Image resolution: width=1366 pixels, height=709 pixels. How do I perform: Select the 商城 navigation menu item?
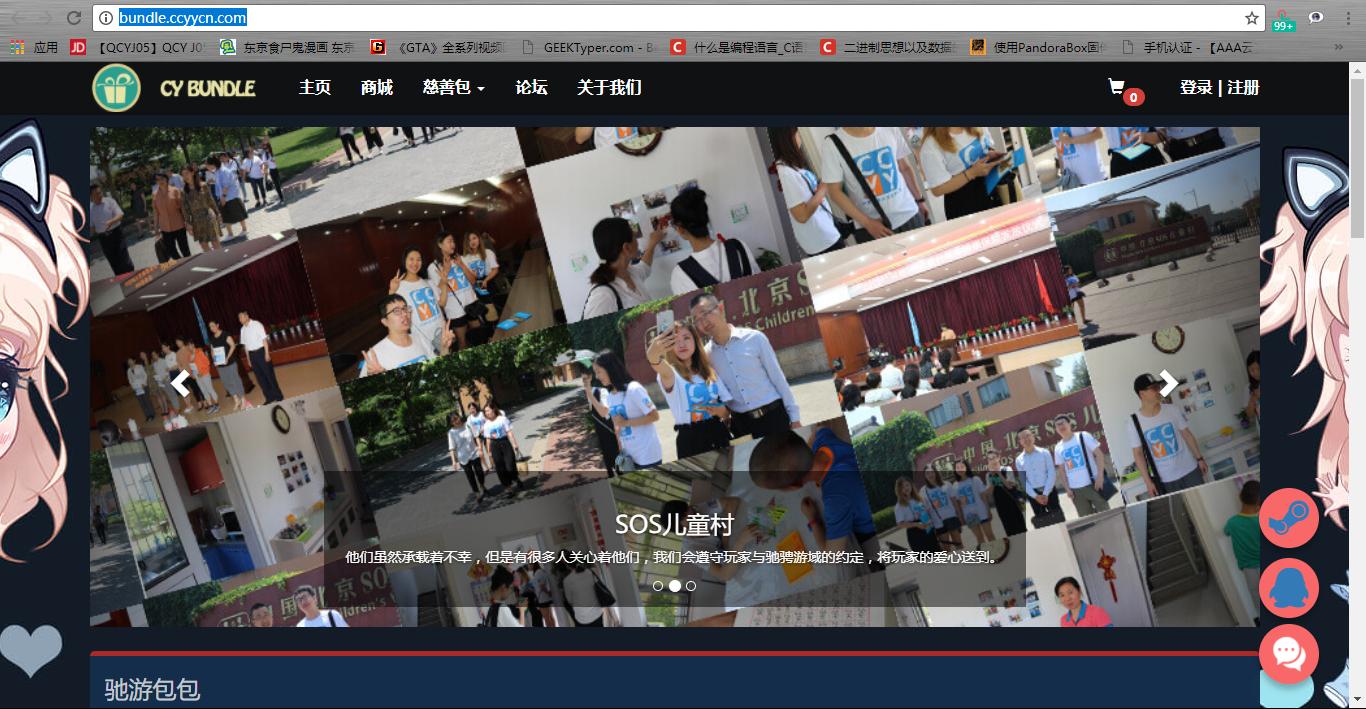point(375,88)
